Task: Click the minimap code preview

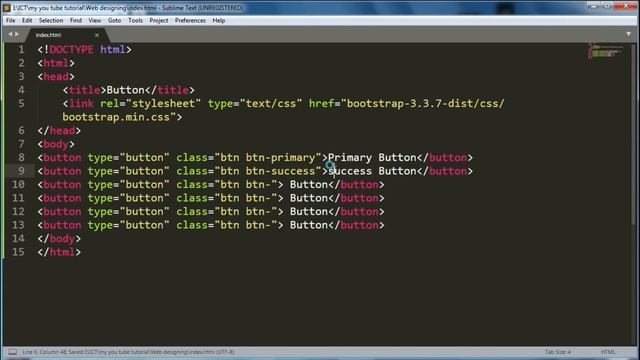Action: pyautogui.click(x=606, y=51)
